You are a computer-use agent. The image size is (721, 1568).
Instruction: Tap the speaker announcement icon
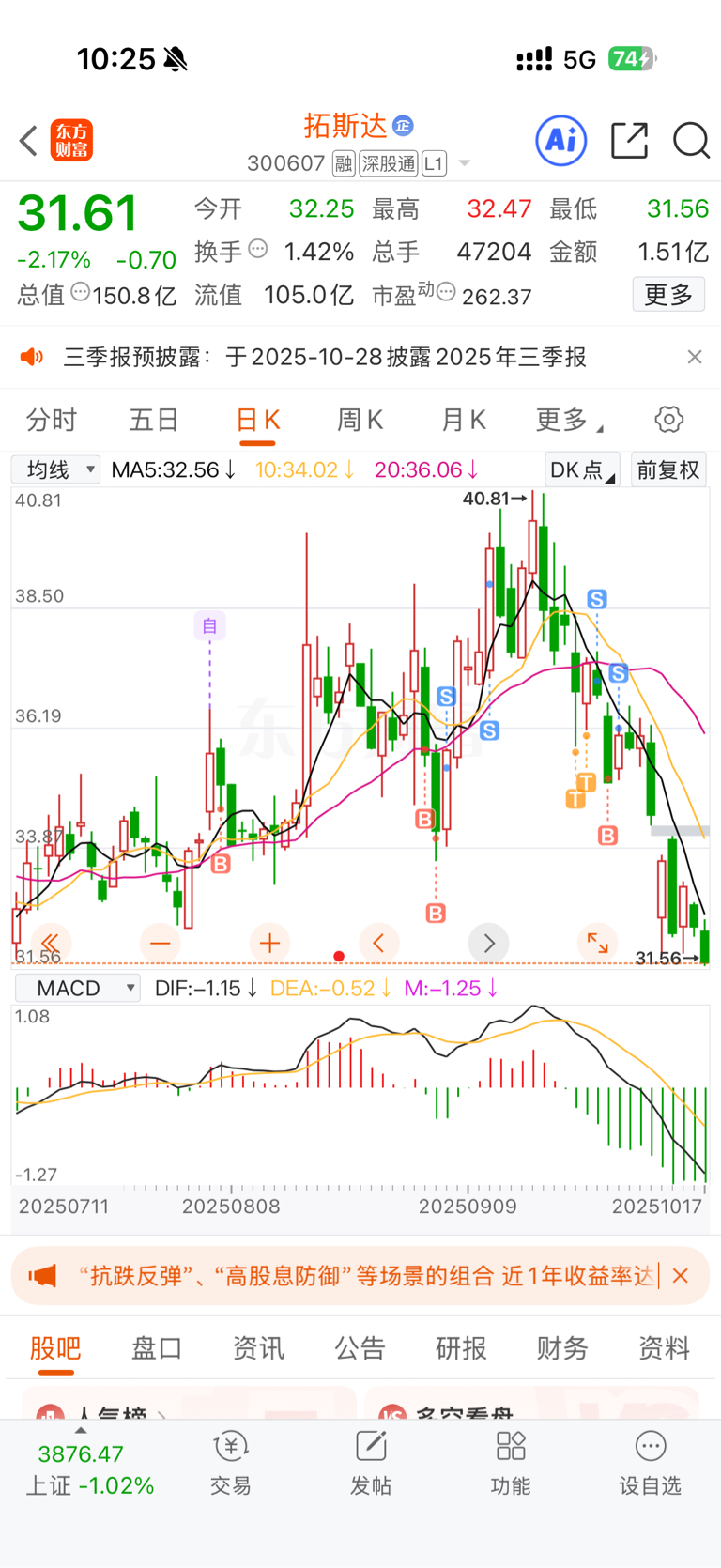(32, 357)
